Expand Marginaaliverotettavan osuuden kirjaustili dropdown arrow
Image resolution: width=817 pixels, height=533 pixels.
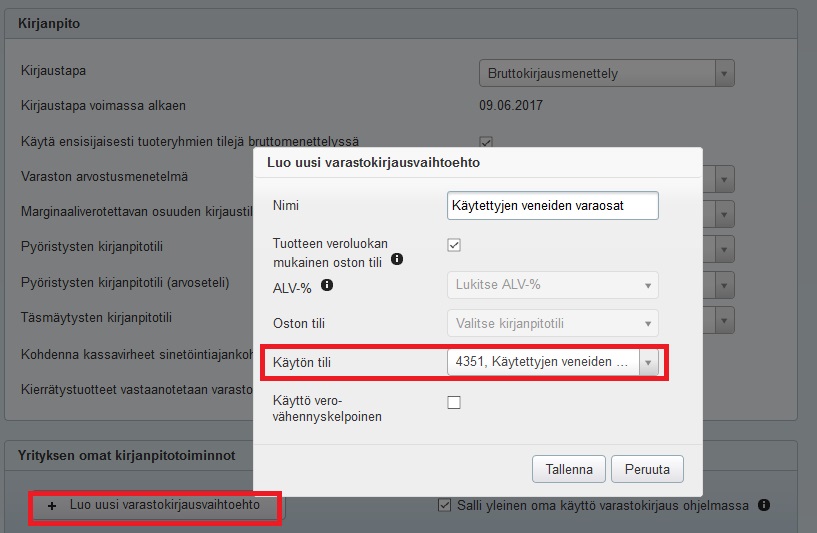click(724, 214)
